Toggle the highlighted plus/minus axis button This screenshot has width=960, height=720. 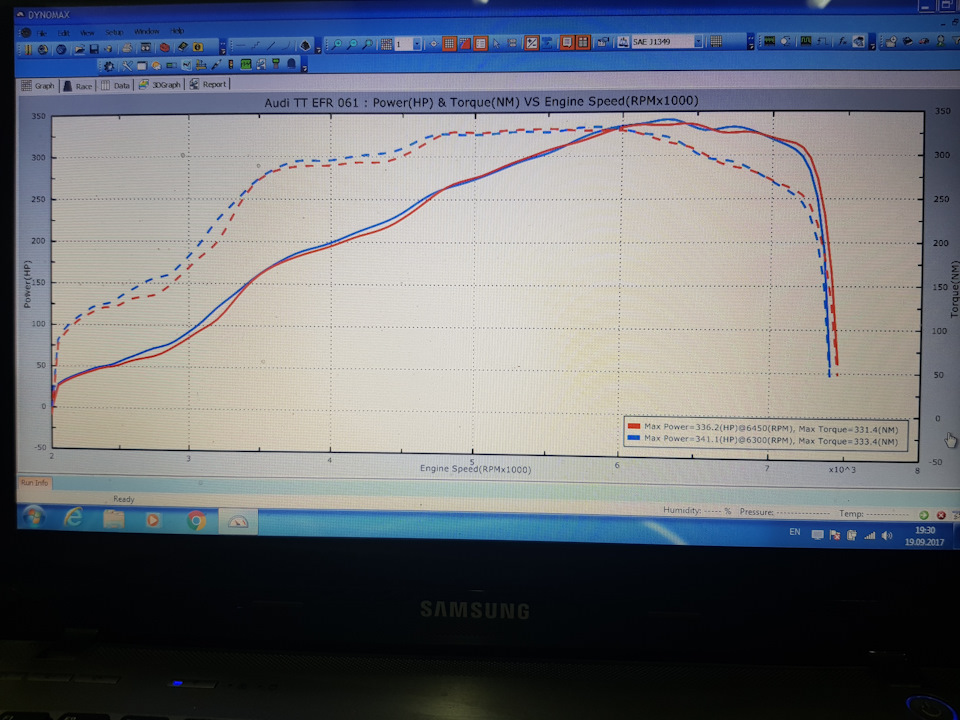coord(531,43)
